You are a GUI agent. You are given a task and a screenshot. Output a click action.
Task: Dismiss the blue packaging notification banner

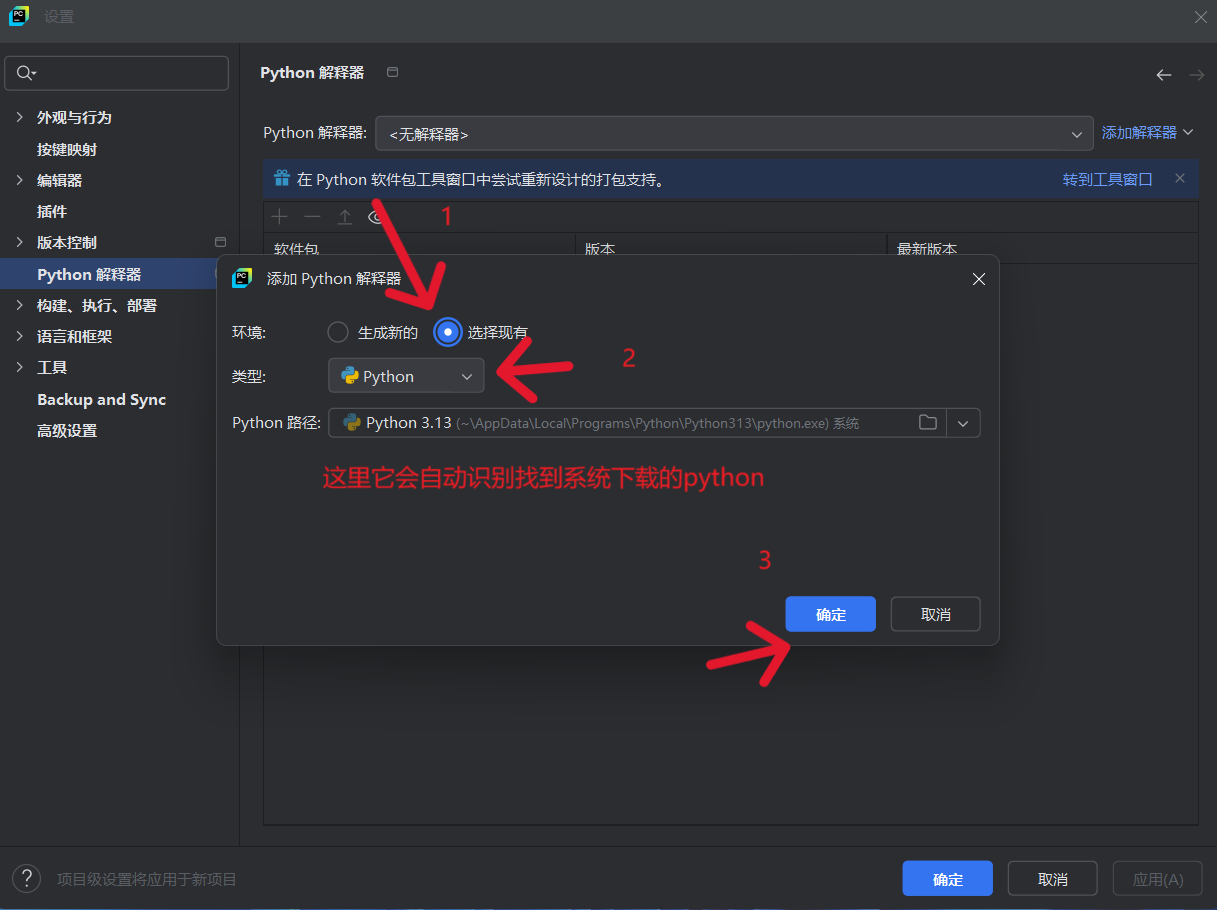[1179, 179]
